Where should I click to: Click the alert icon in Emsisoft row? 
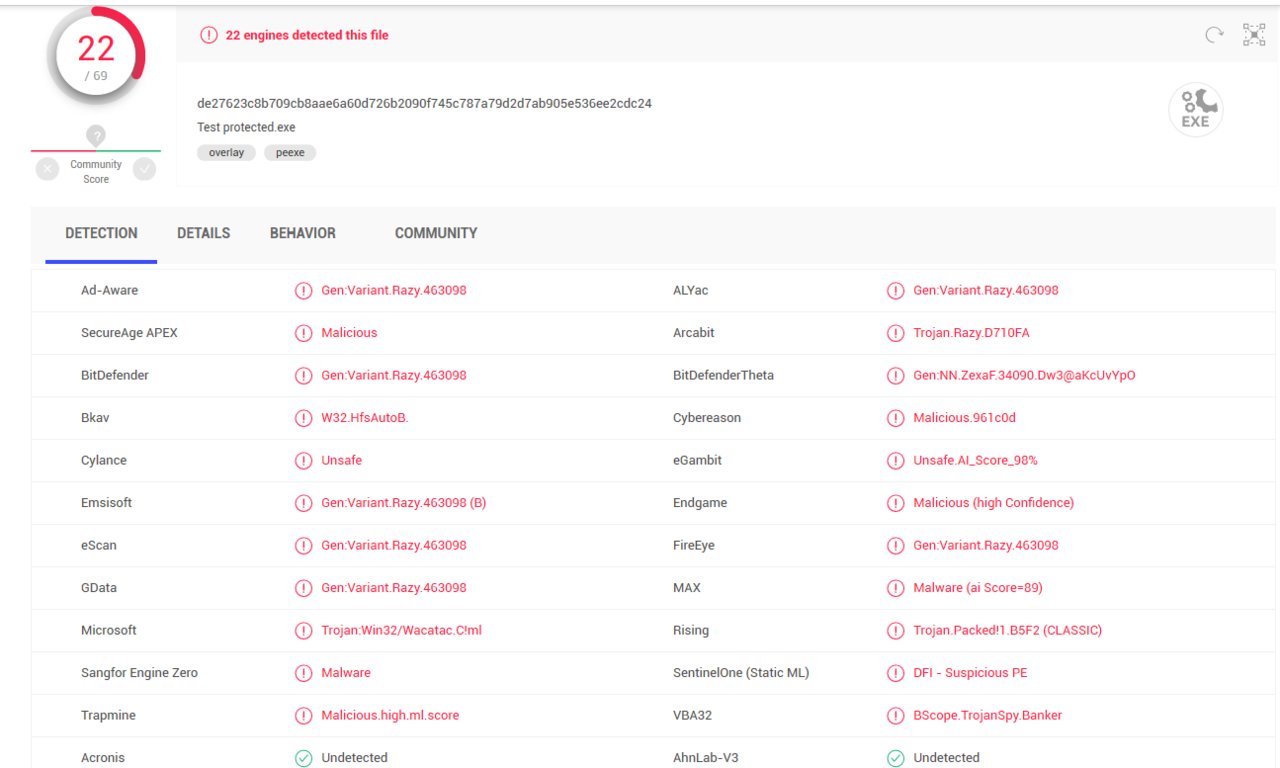click(303, 503)
